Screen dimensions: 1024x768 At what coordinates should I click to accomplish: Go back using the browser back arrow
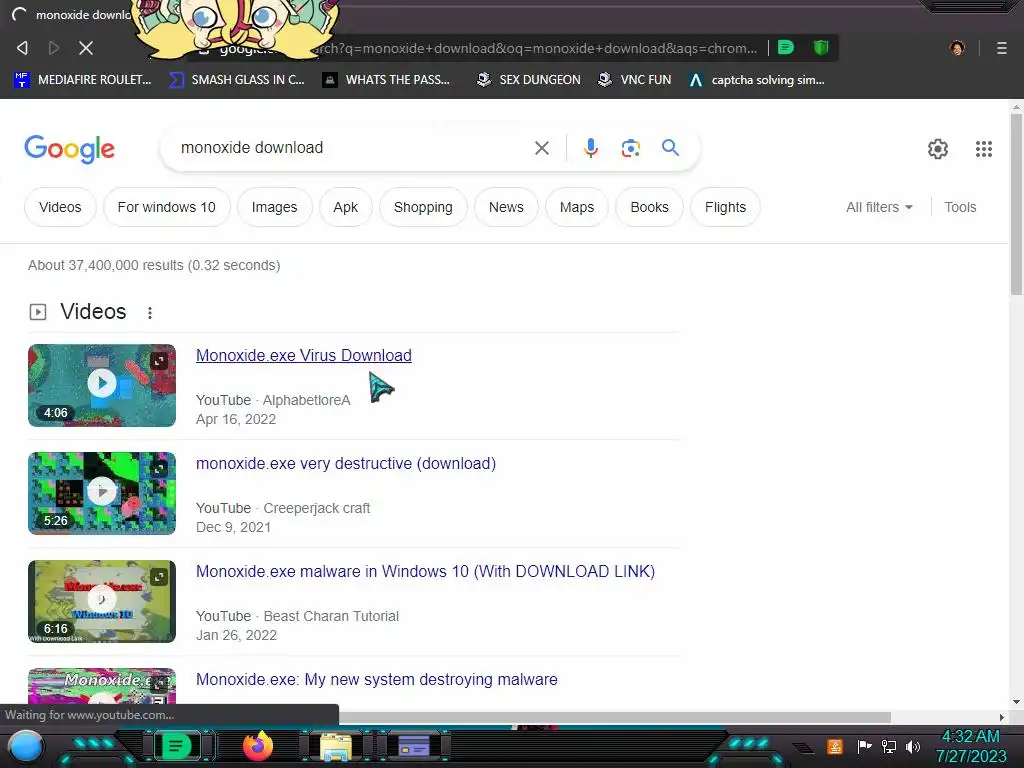(22, 48)
